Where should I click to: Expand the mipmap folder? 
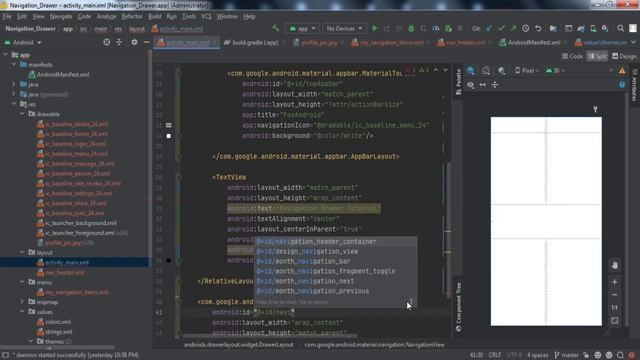click(22, 302)
